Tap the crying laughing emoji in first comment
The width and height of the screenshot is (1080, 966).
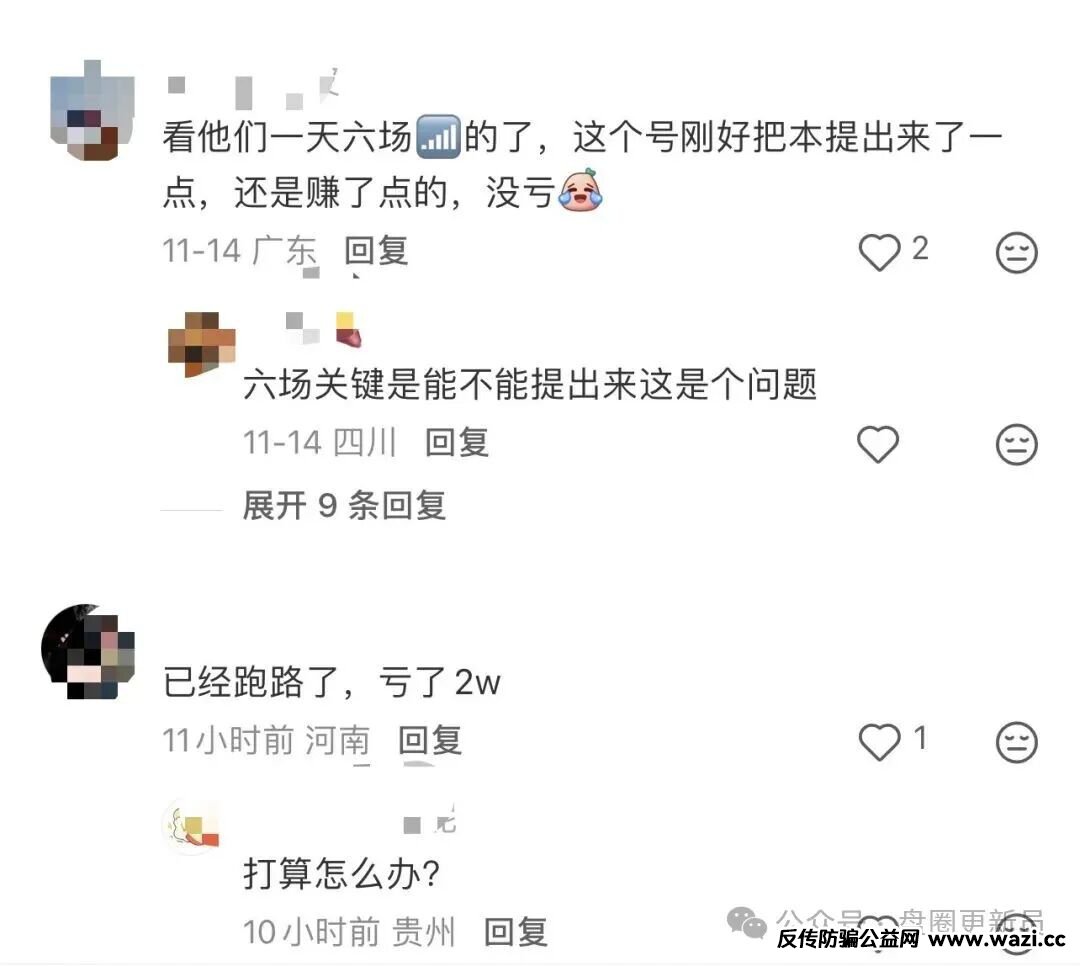[581, 190]
